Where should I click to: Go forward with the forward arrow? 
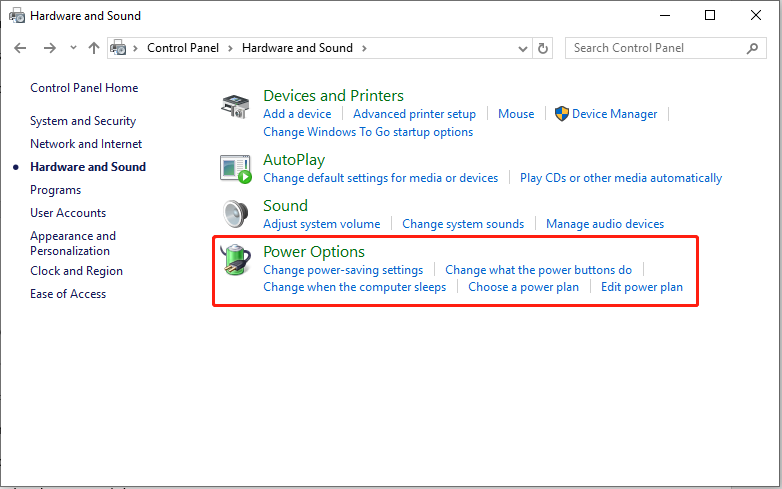click(x=50, y=48)
